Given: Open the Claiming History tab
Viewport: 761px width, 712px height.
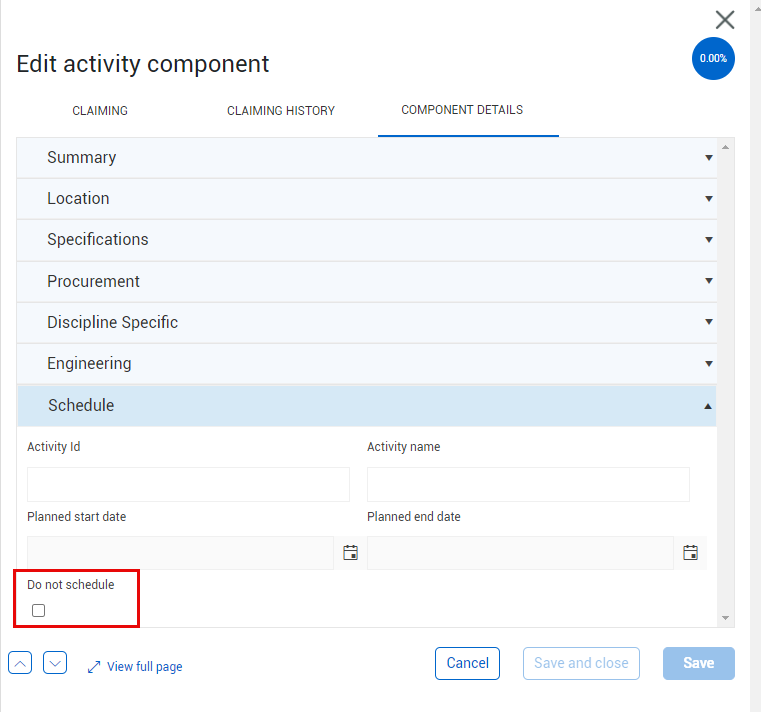Looking at the screenshot, I should point(281,111).
